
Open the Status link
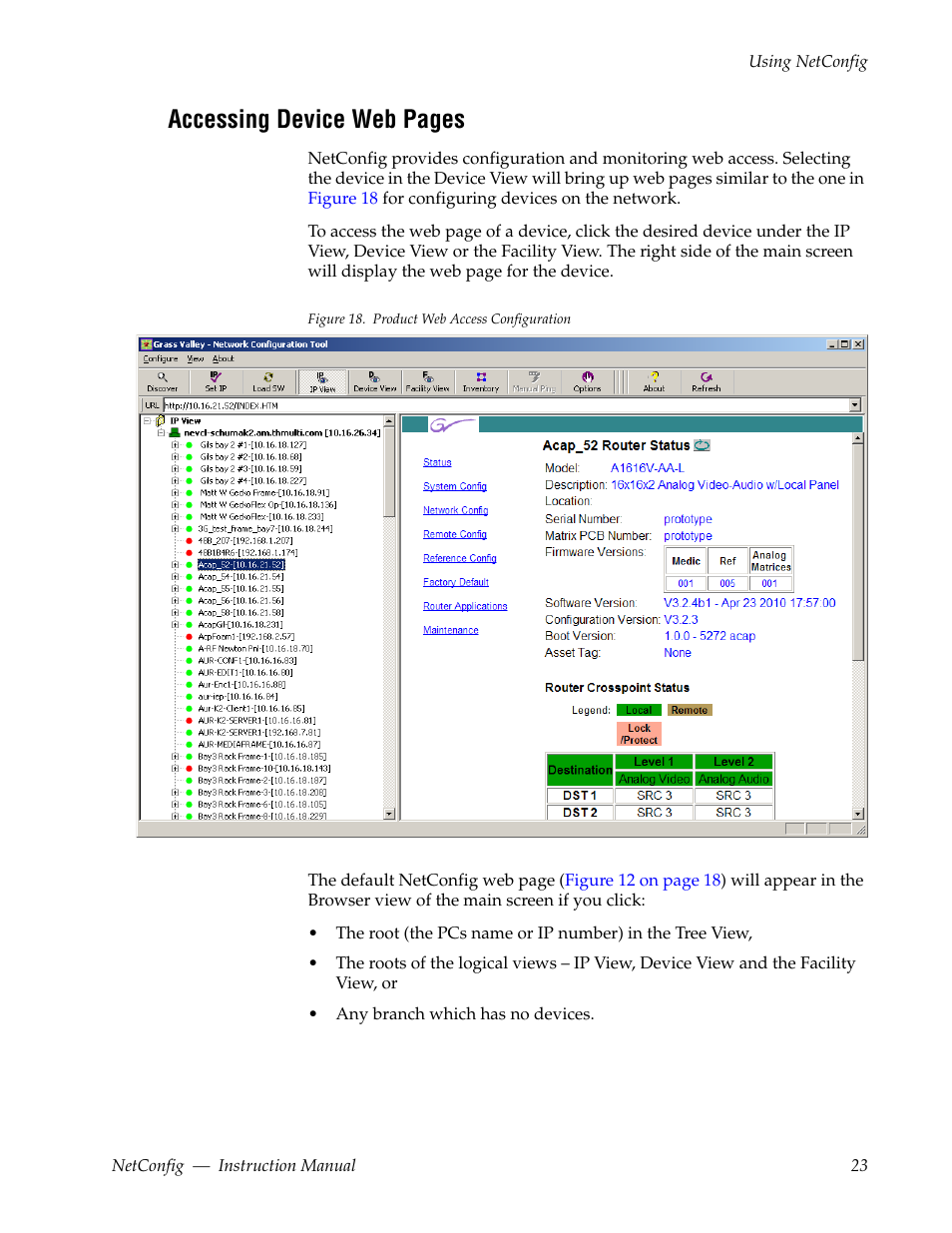click(x=437, y=462)
